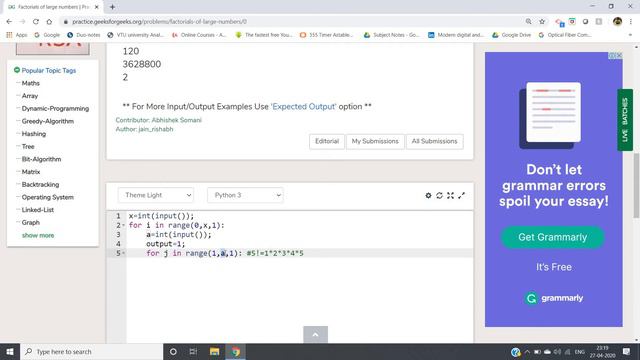The width and height of the screenshot is (640, 360).
Task: Open the LIVE BATCHES side tab
Action: pos(625,120)
